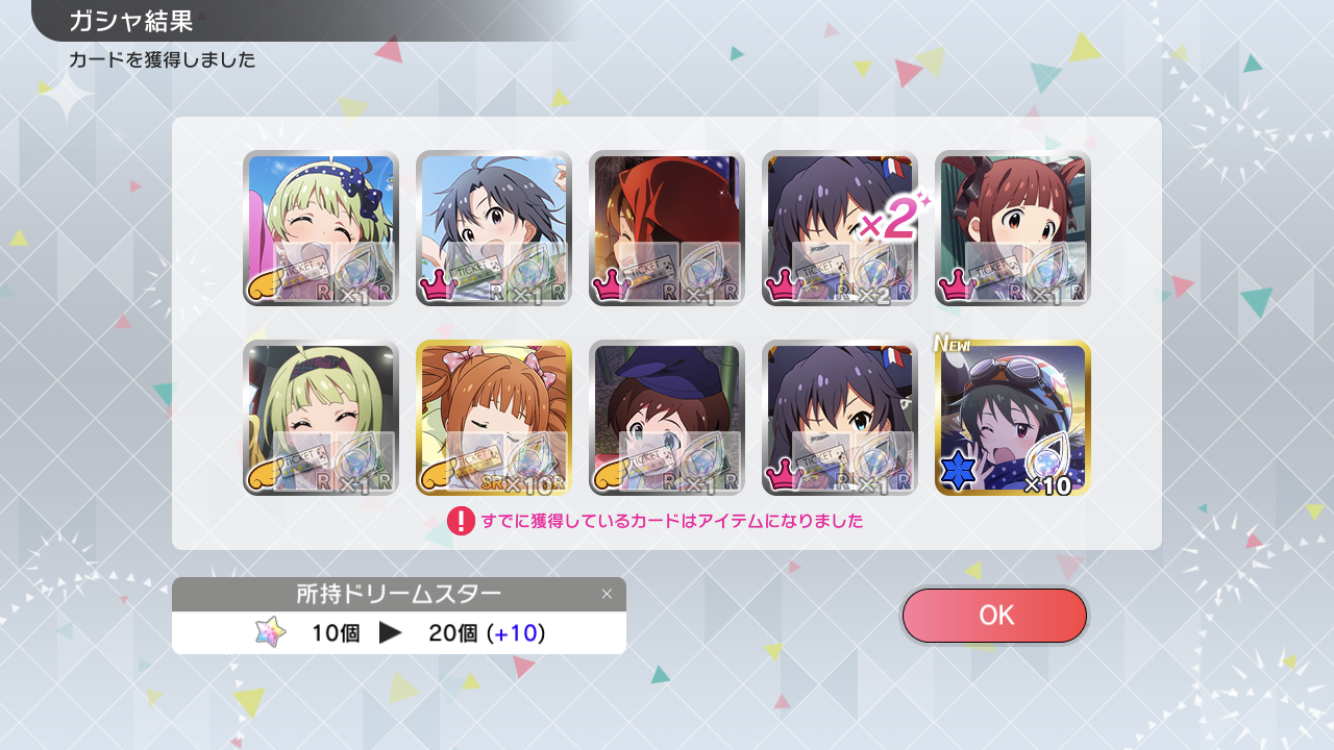Open the bottom-row winking dark-haired girl card
This screenshot has width=1334, height=750.
point(840,418)
